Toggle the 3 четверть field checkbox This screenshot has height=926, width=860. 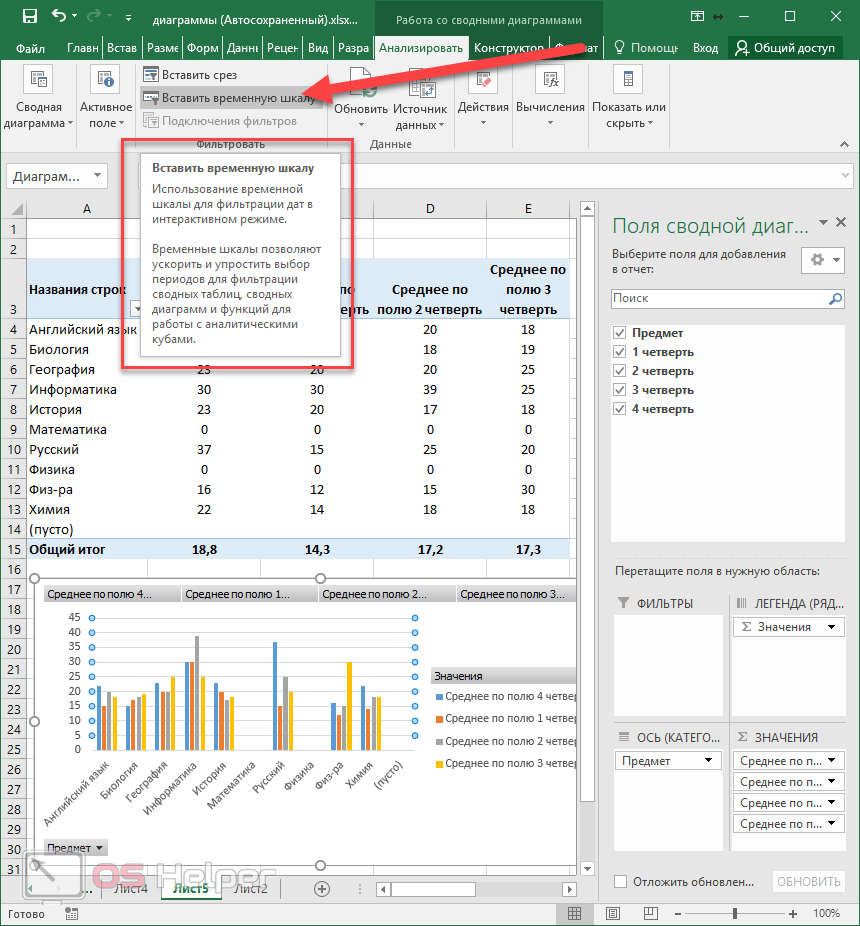(x=620, y=390)
